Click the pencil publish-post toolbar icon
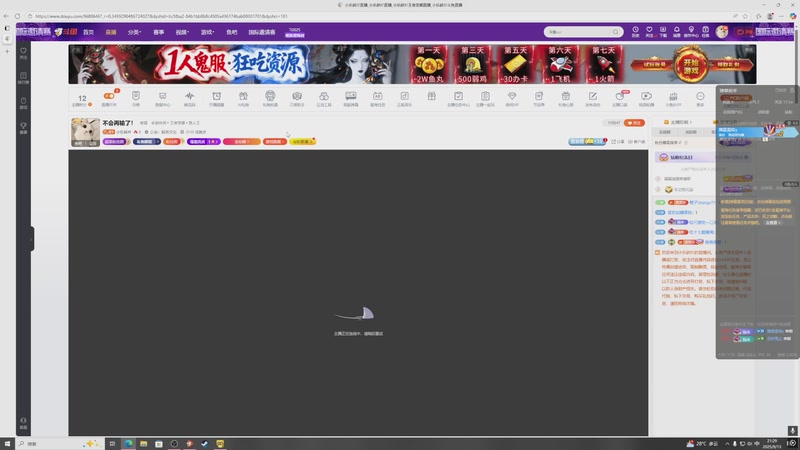Screen dimensions: 800x450 (592, 96)
